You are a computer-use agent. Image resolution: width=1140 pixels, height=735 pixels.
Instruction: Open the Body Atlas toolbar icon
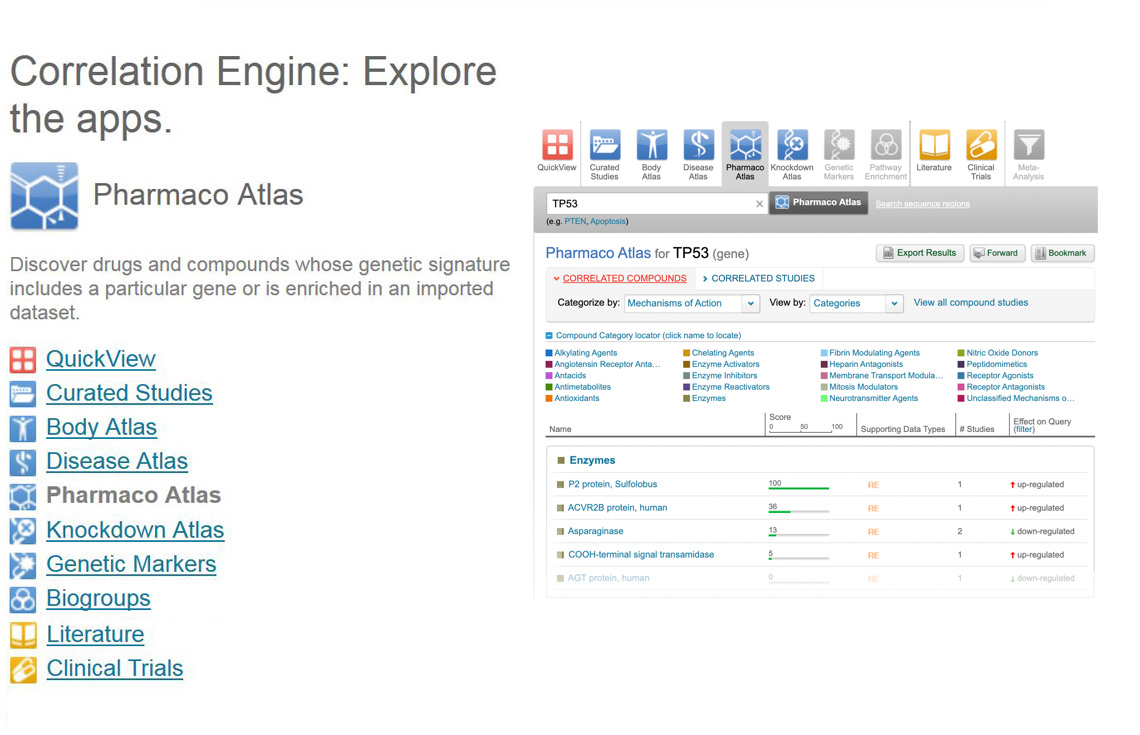(x=651, y=146)
